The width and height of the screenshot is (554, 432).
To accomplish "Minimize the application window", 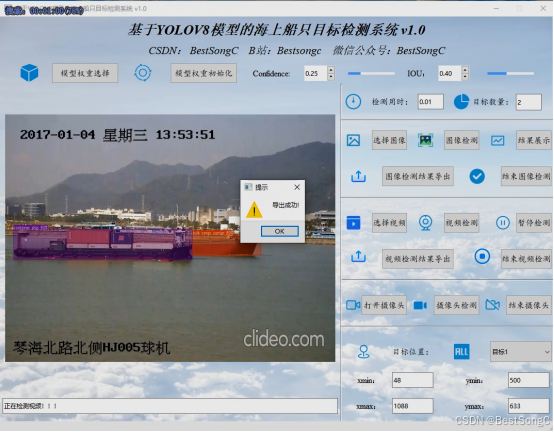I will (496, 8).
